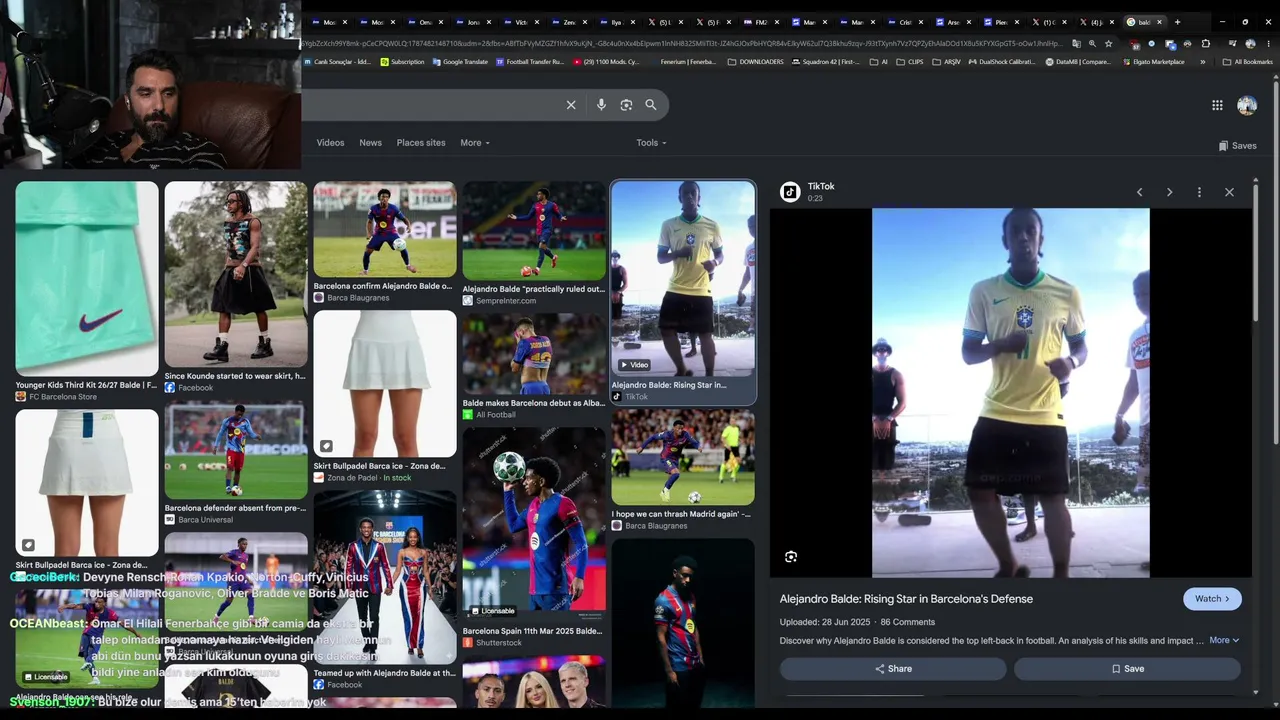Open the DualShock Calibrati... bookmark
1280x720 pixels.
pyautogui.click(x=1002, y=62)
